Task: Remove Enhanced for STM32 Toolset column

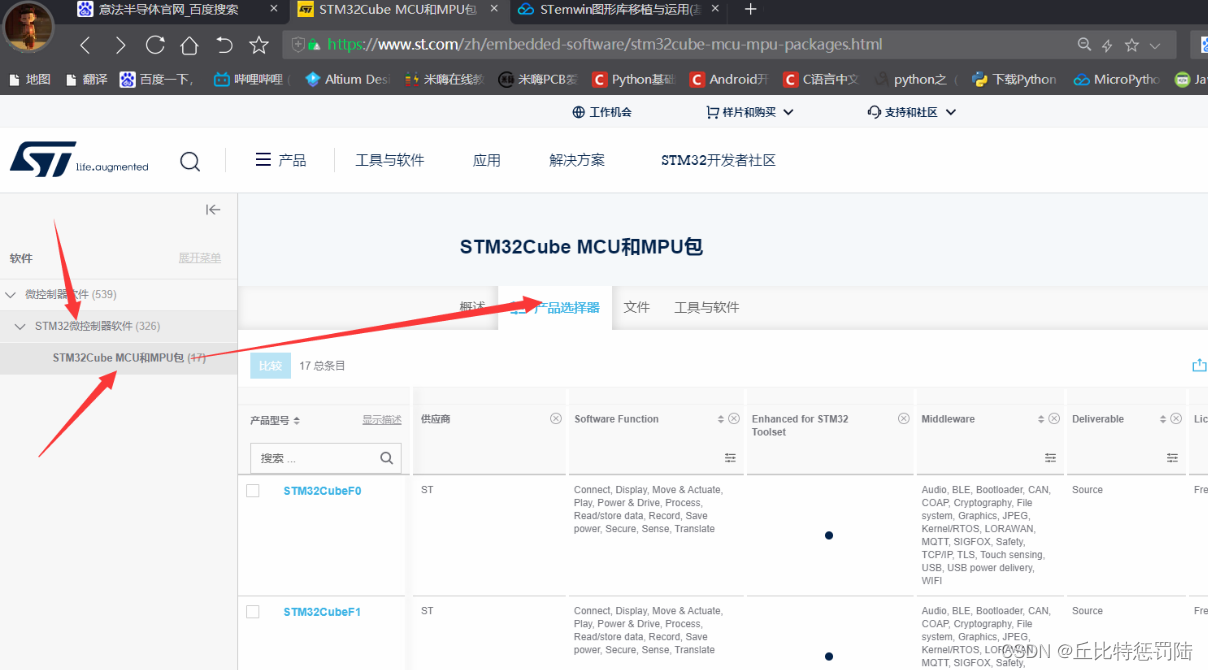Action: pyautogui.click(x=904, y=418)
